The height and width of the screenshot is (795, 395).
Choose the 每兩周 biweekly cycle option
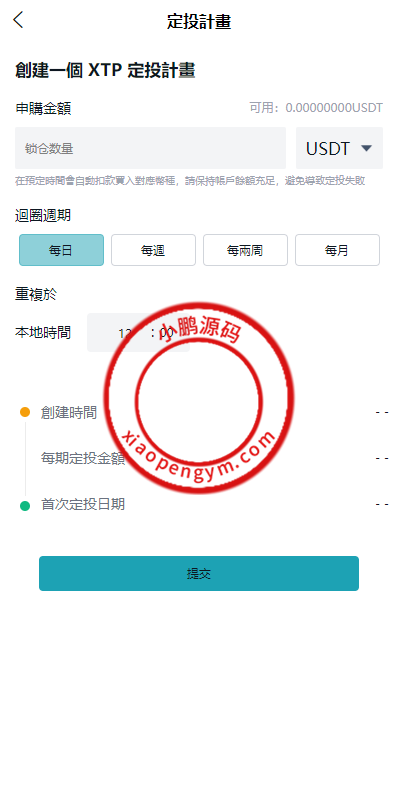point(245,250)
